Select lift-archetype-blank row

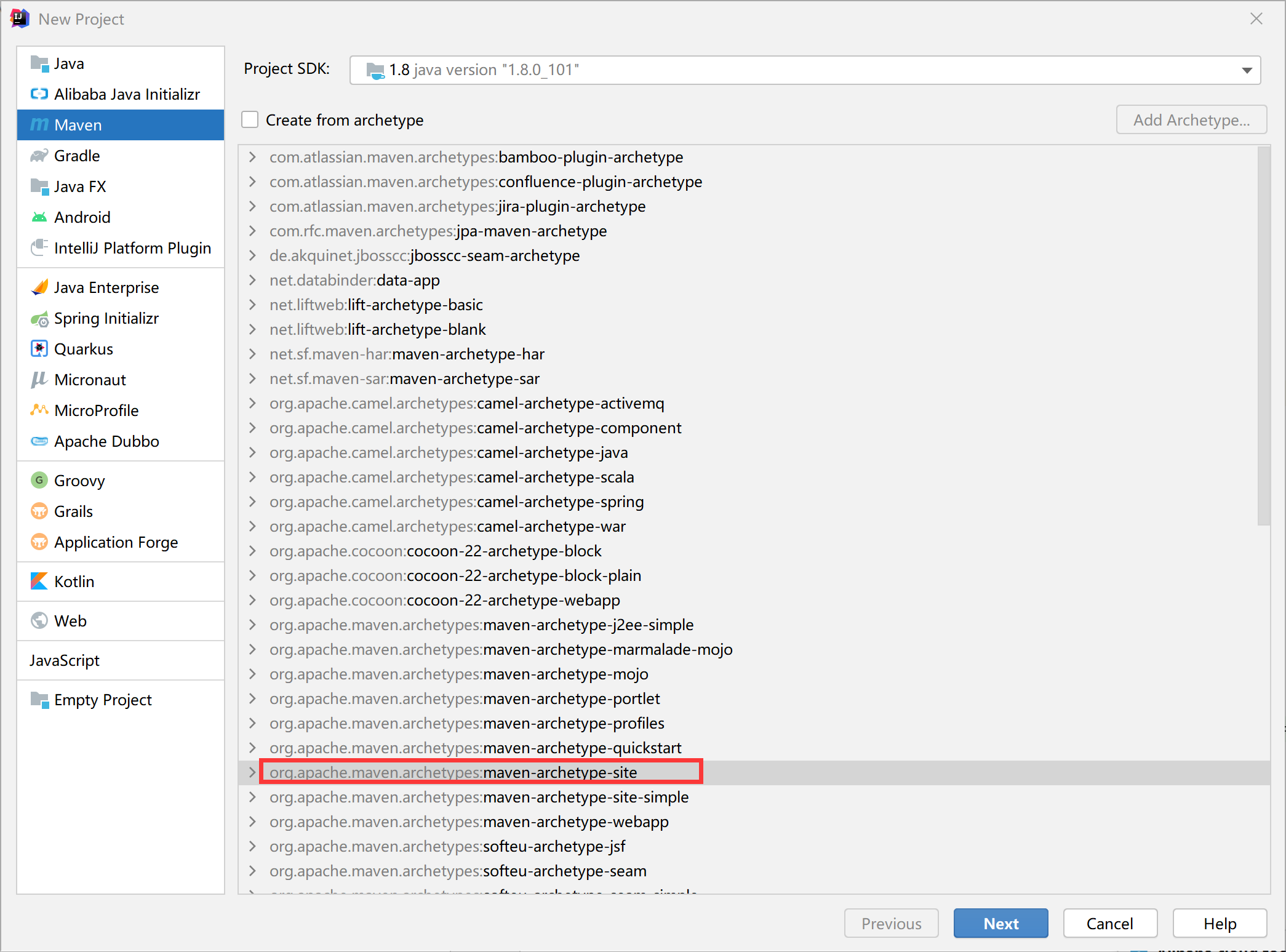click(x=754, y=329)
